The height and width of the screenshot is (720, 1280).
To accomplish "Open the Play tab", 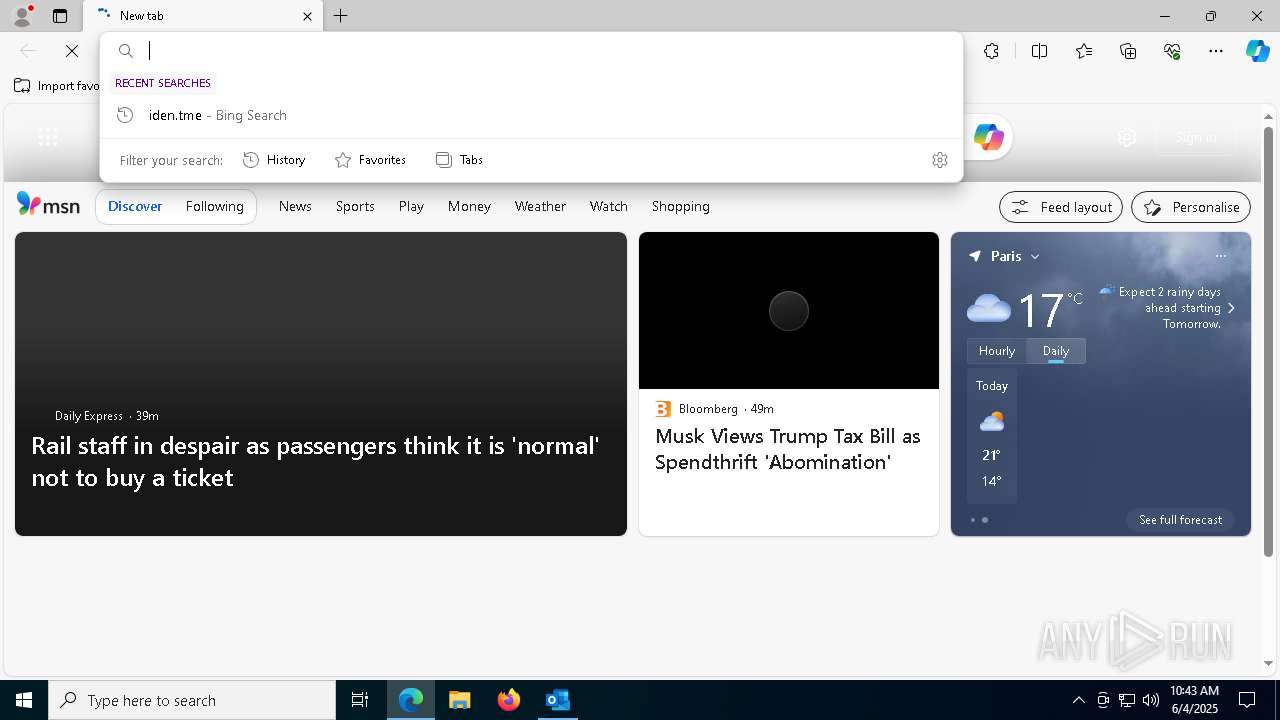I will point(411,206).
